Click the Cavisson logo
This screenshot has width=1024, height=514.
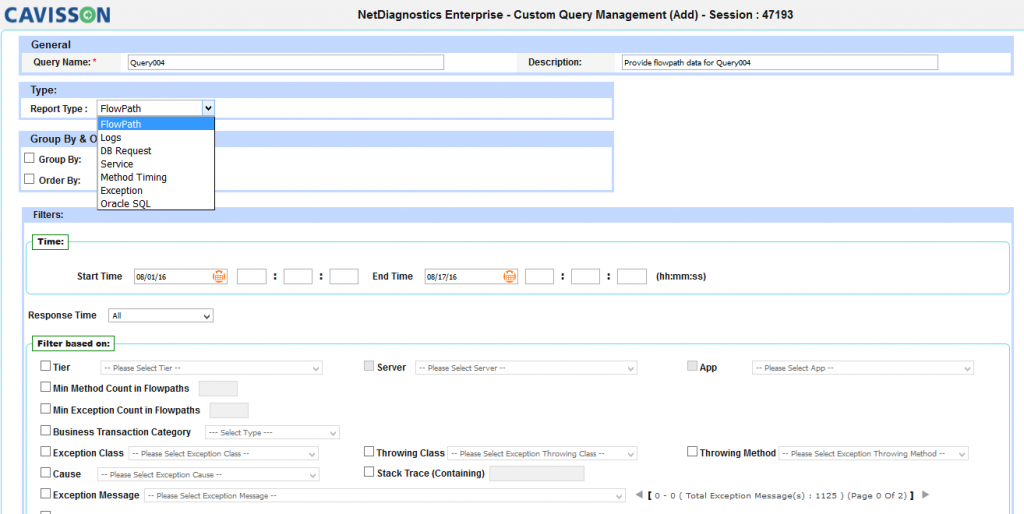click(x=57, y=14)
